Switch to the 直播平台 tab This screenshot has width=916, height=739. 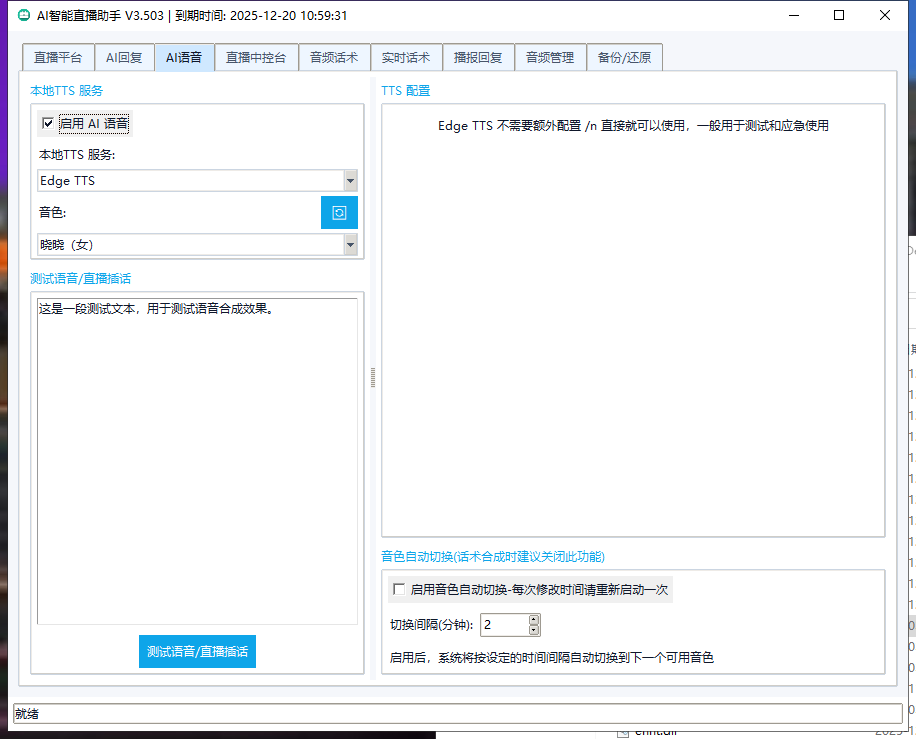(x=58, y=58)
